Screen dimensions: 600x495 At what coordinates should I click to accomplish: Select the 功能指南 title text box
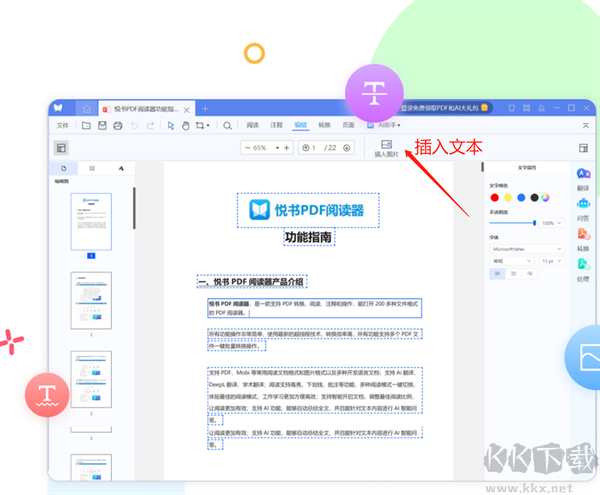(x=309, y=237)
